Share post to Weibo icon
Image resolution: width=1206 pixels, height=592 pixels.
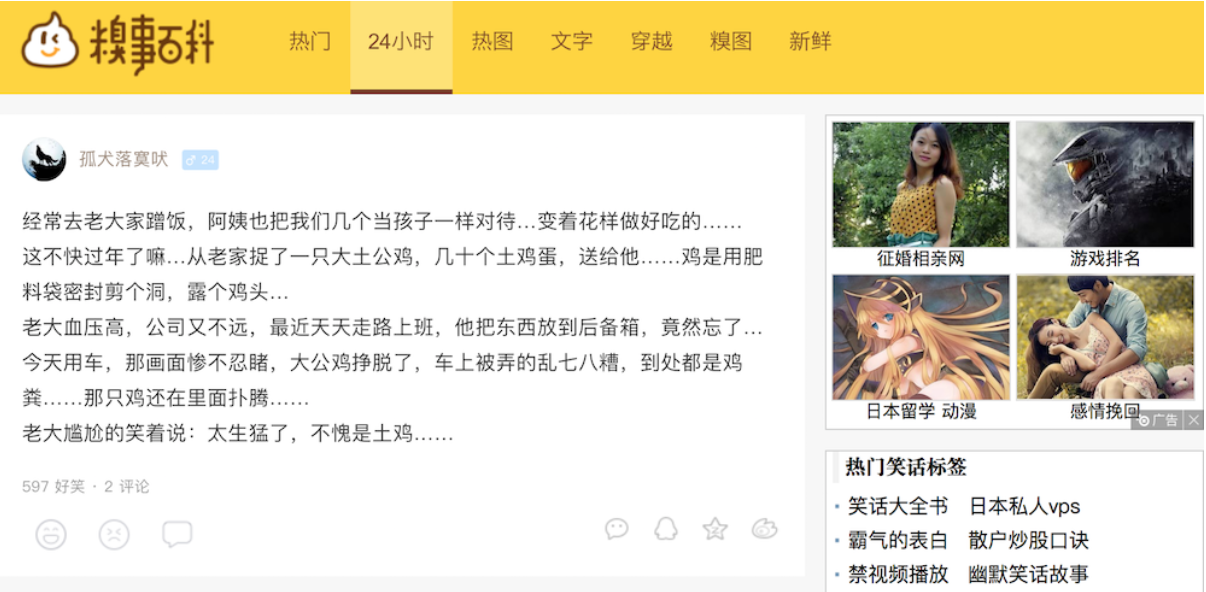pos(764,529)
